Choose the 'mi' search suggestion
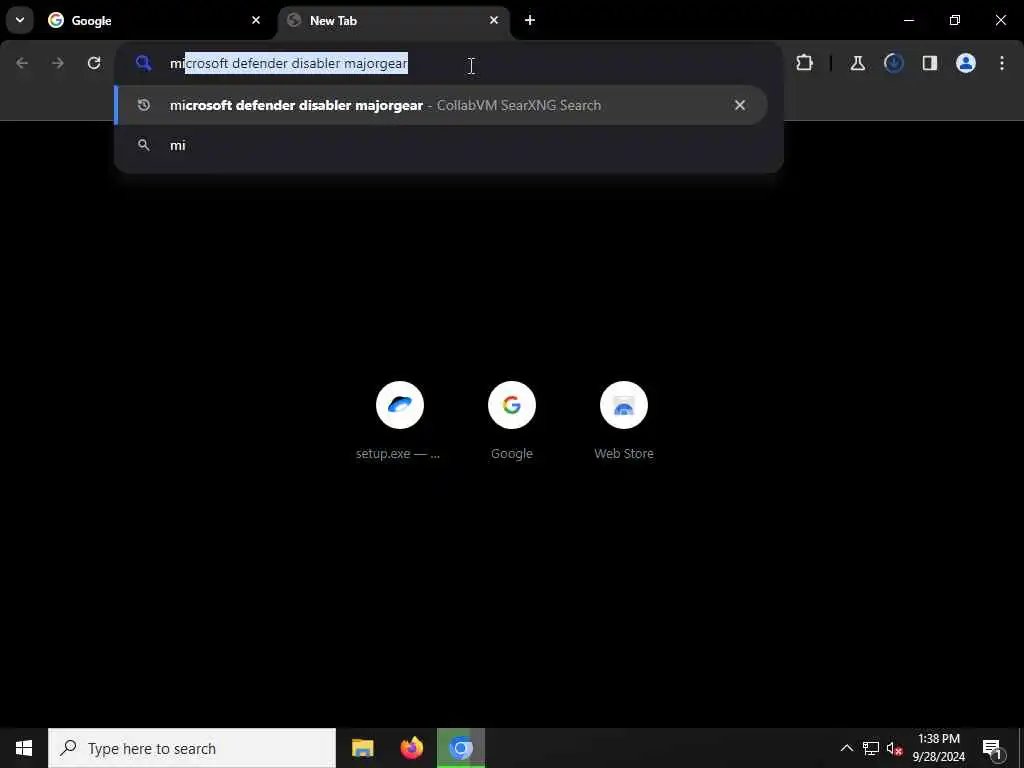This screenshot has height=768, width=1024. pyautogui.click(x=441, y=146)
